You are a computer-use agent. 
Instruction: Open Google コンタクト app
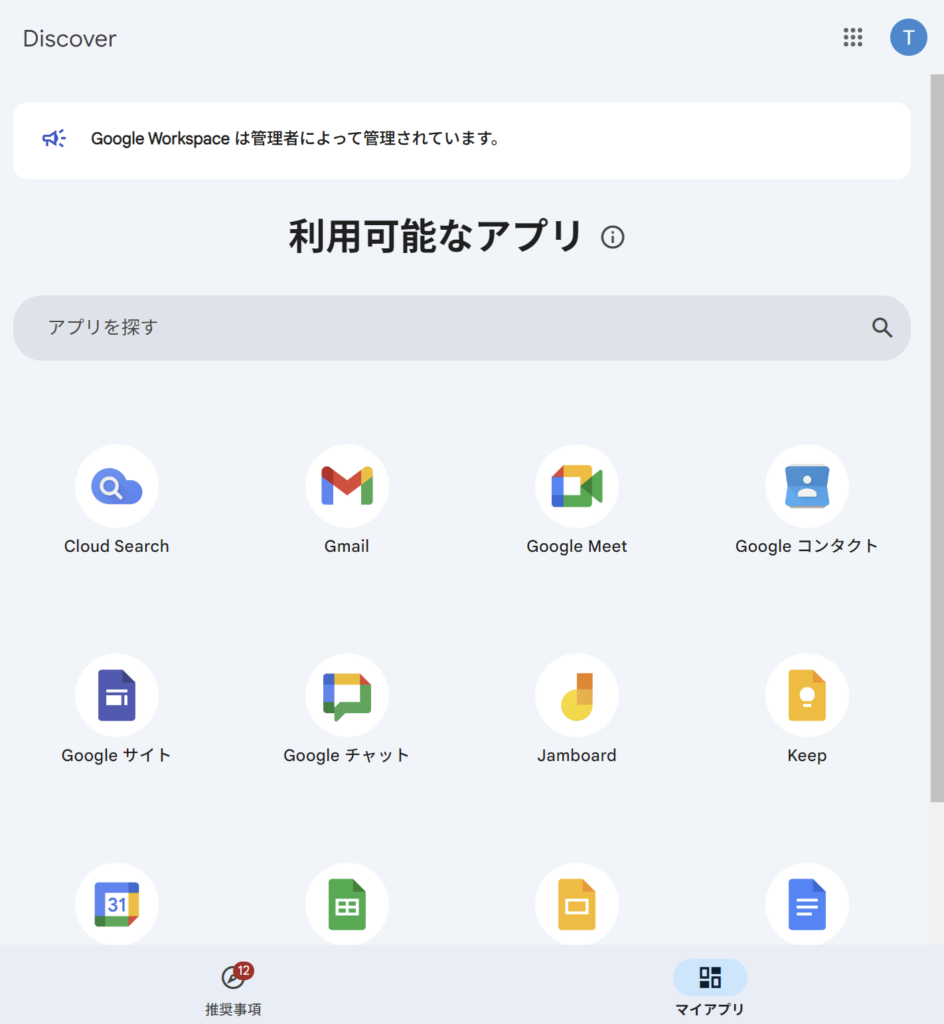[x=807, y=487]
